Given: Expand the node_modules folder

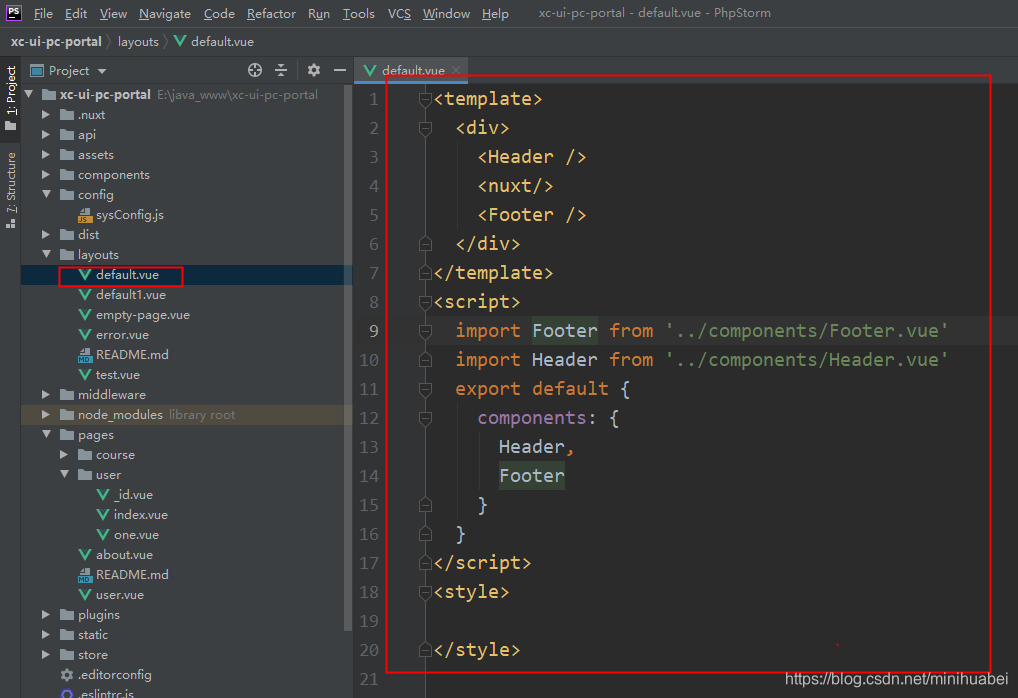Looking at the screenshot, I should [46, 414].
